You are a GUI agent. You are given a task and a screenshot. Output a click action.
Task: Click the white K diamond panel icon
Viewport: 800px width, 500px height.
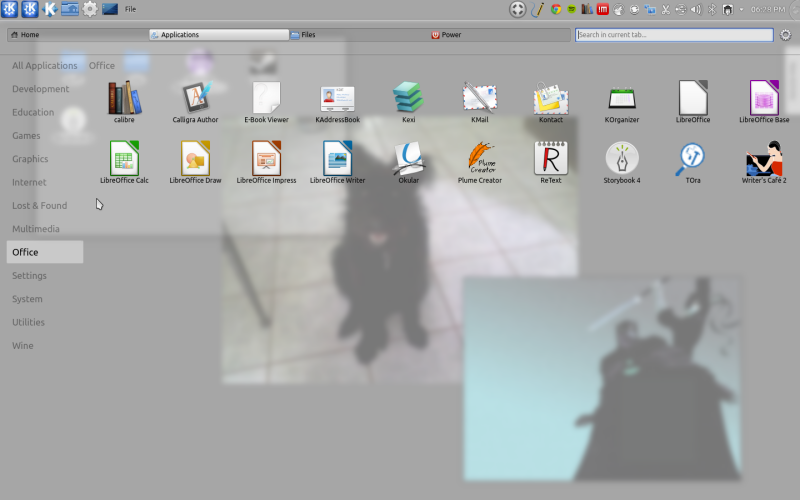coord(49,9)
